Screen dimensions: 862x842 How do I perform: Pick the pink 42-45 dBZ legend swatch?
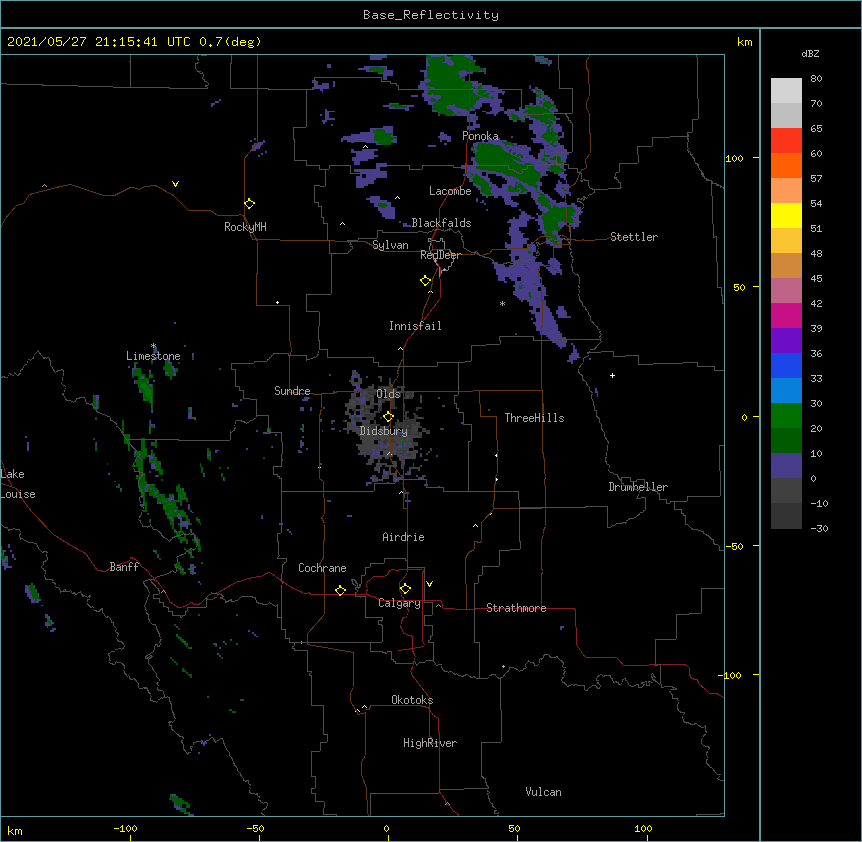[786, 291]
